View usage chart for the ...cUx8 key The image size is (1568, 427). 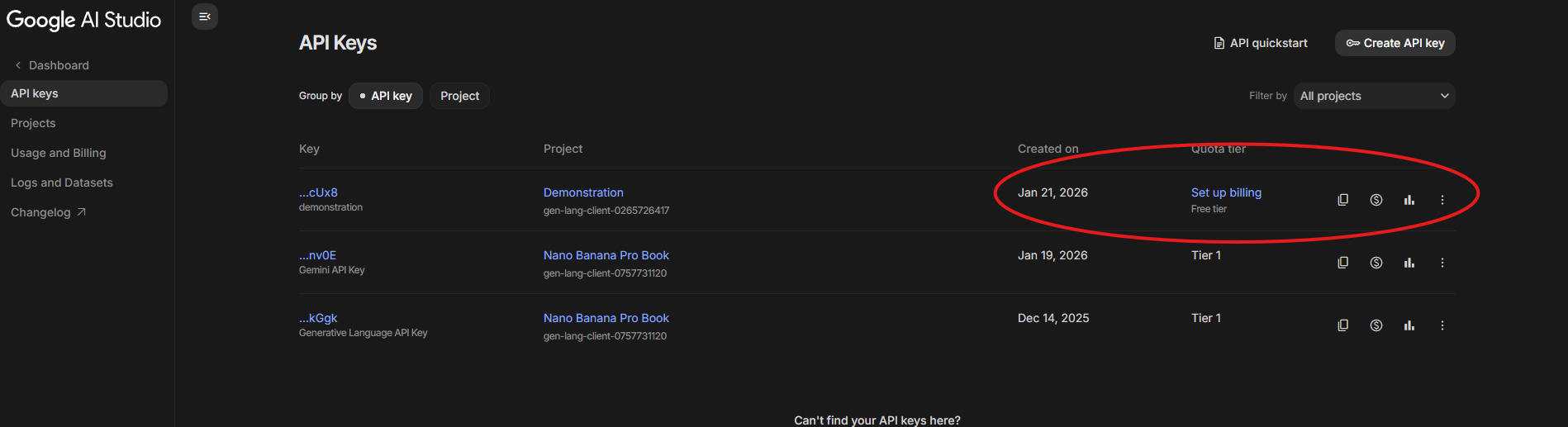(1409, 200)
